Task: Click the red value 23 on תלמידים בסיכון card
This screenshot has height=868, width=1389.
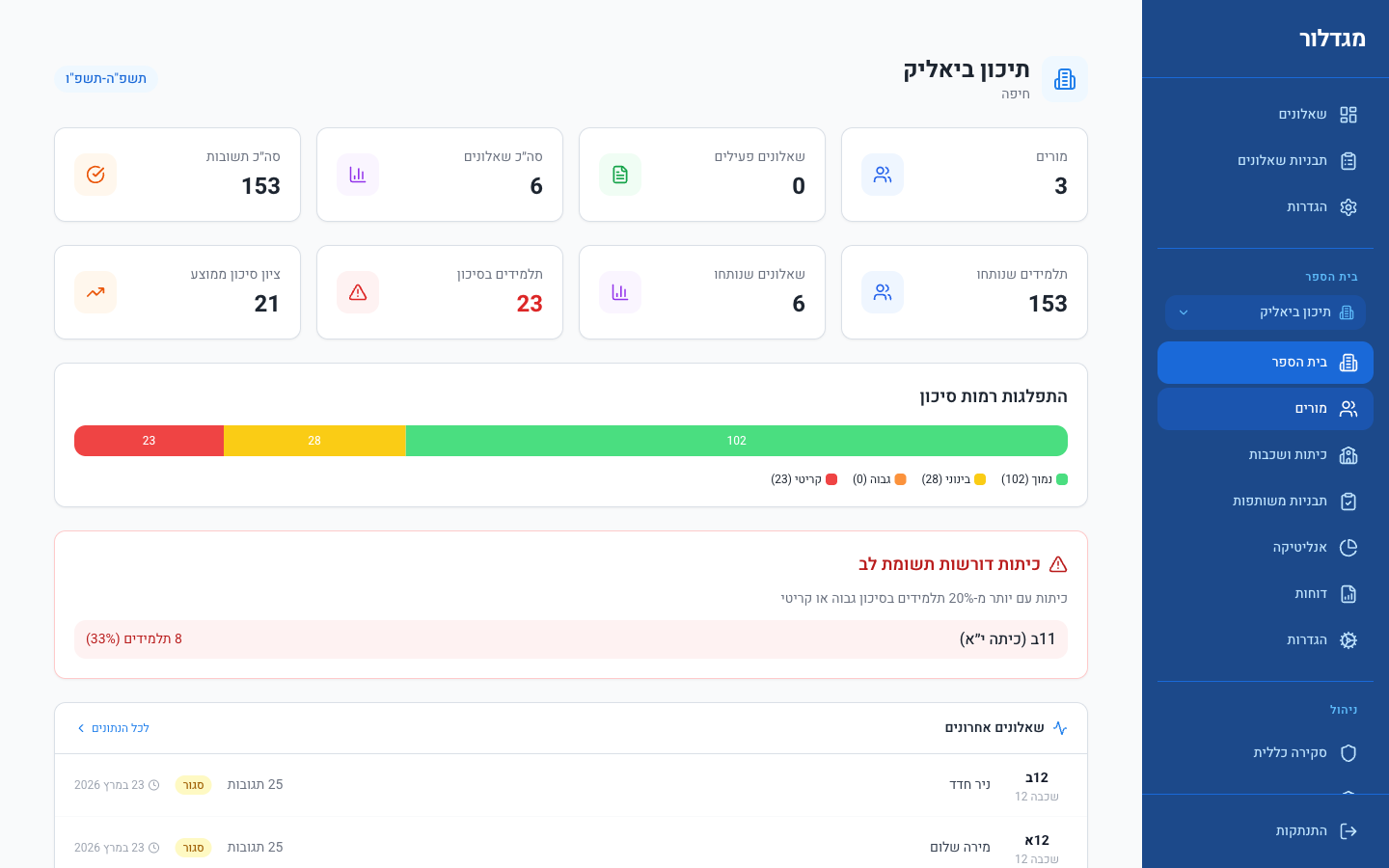Action: 530,304
